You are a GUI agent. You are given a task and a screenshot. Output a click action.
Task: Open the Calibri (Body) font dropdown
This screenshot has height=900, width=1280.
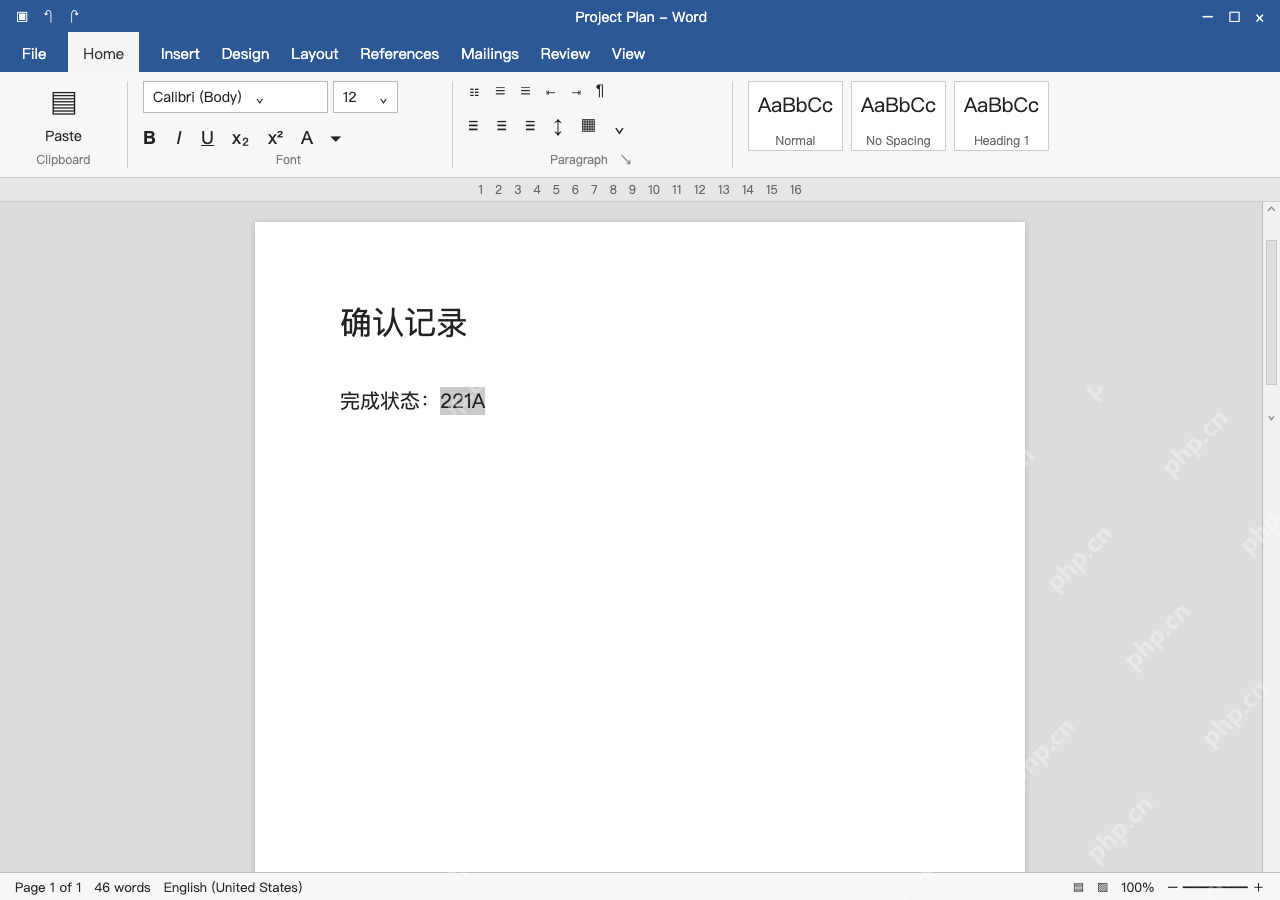235,97
